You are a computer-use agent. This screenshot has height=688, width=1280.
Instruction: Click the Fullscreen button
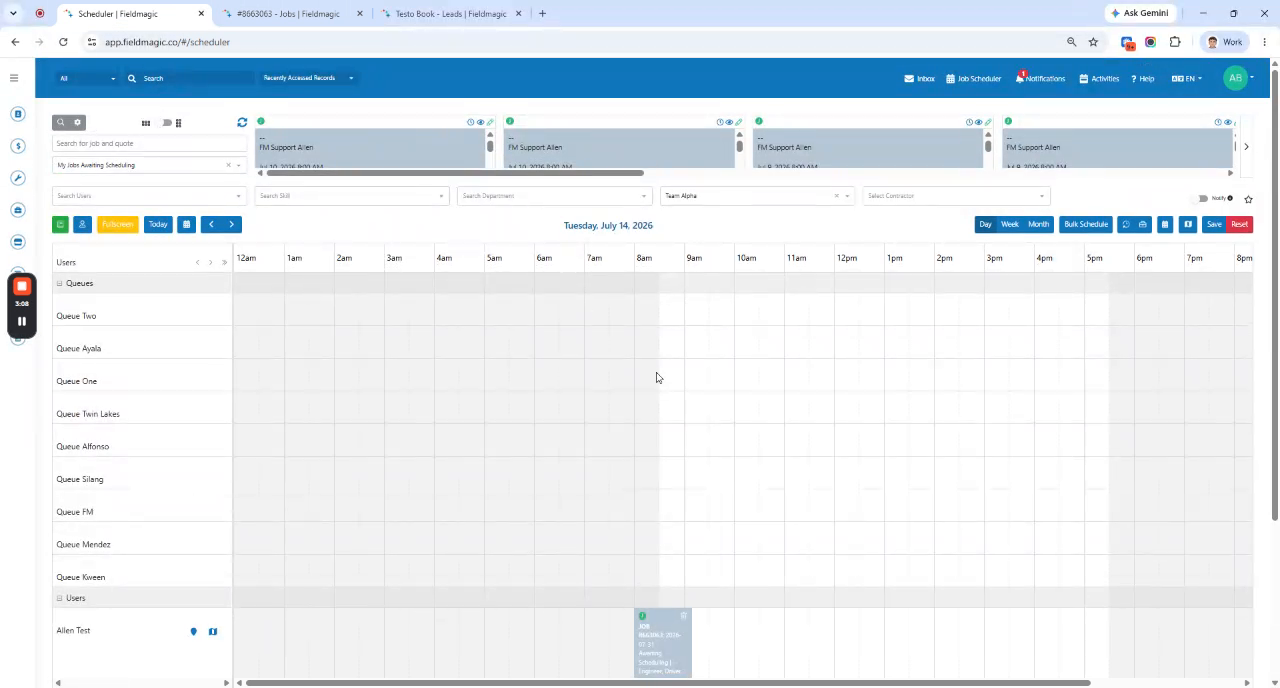[117, 224]
